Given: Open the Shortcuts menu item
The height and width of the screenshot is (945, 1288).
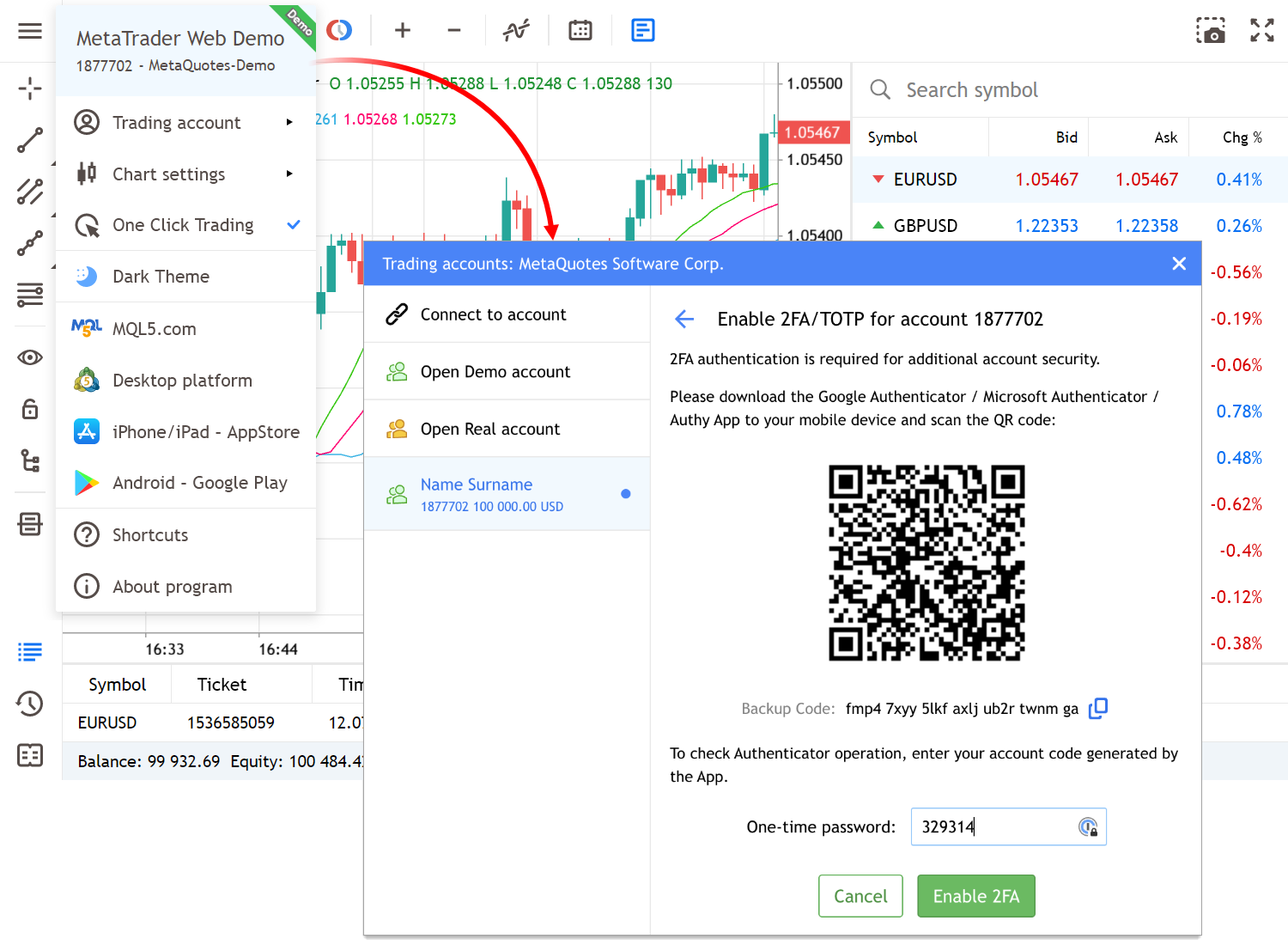Looking at the screenshot, I should (x=150, y=534).
